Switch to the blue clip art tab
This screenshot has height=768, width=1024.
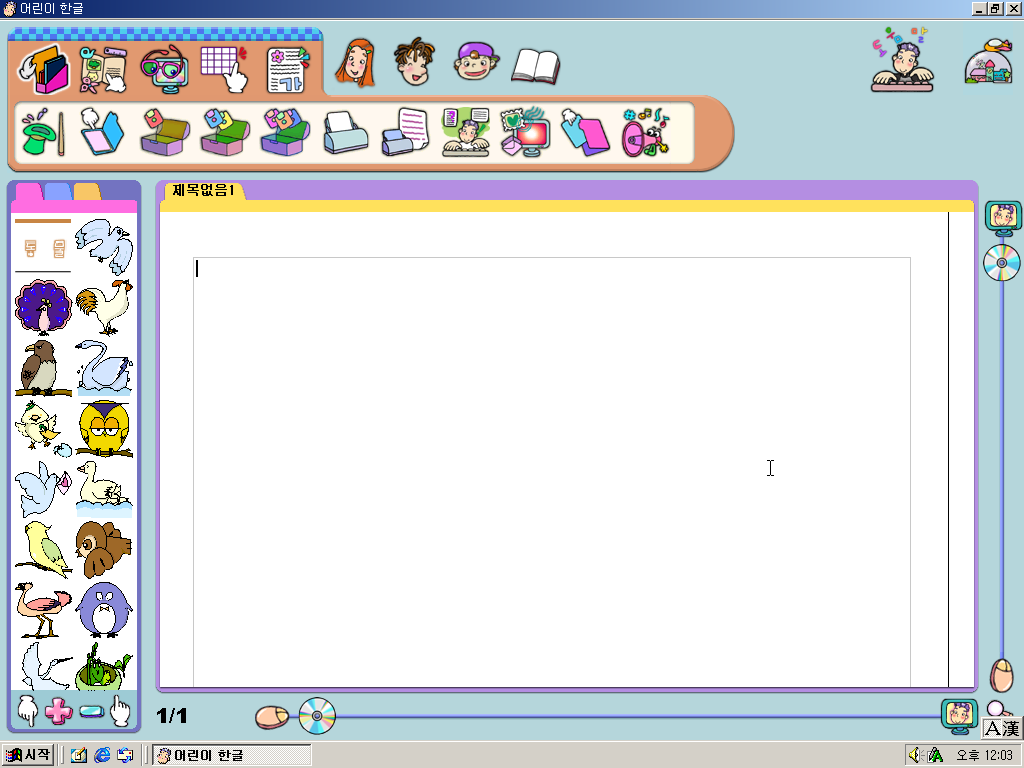[x=57, y=191]
